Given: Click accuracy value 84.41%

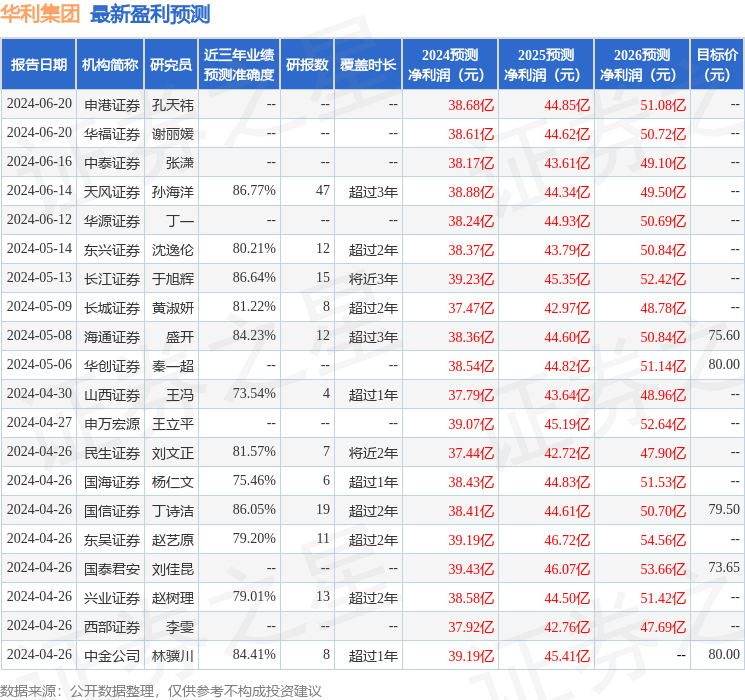Looking at the screenshot, I should [x=254, y=654].
